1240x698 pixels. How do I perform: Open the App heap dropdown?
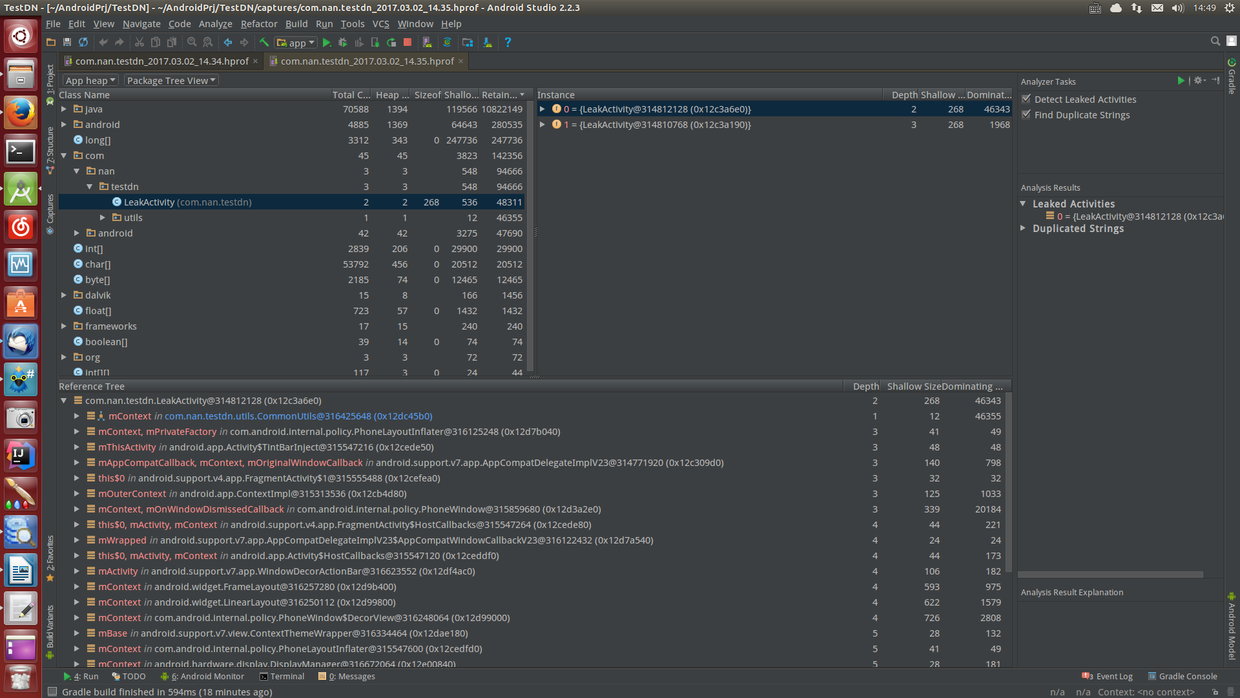point(90,80)
